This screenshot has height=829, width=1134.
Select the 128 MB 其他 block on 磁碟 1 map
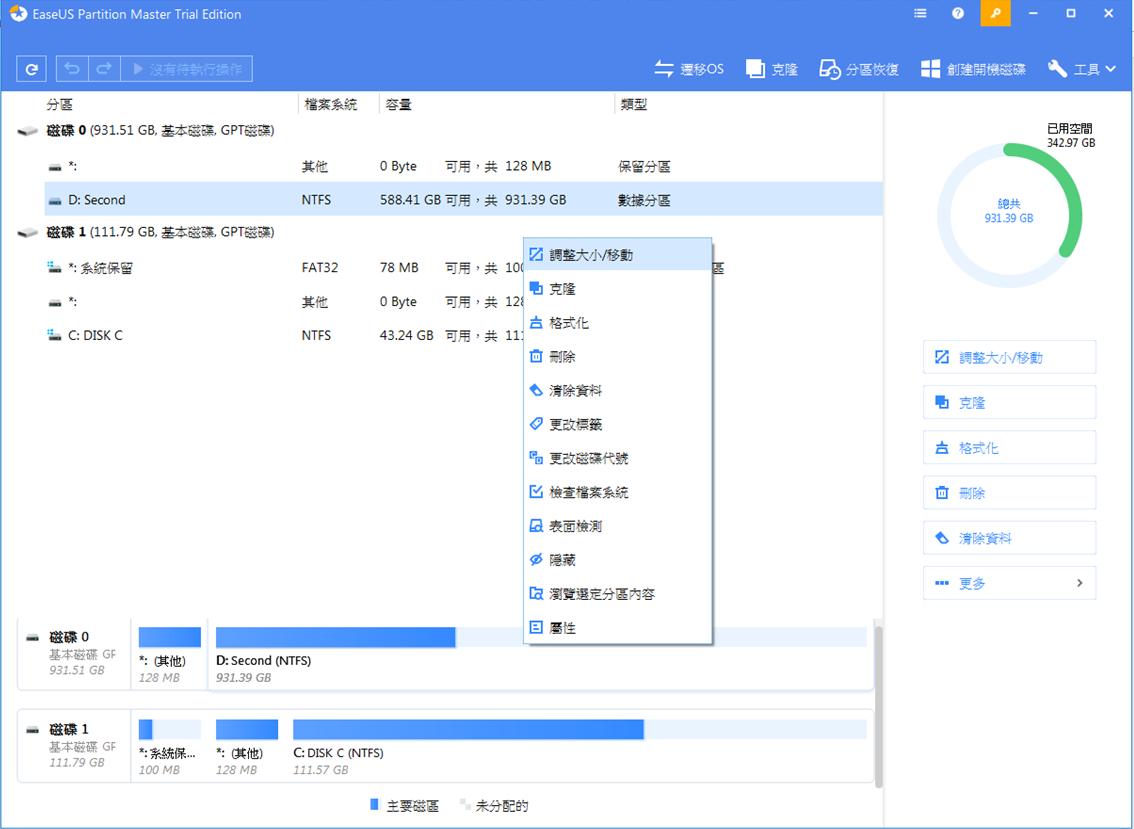[x=247, y=747]
